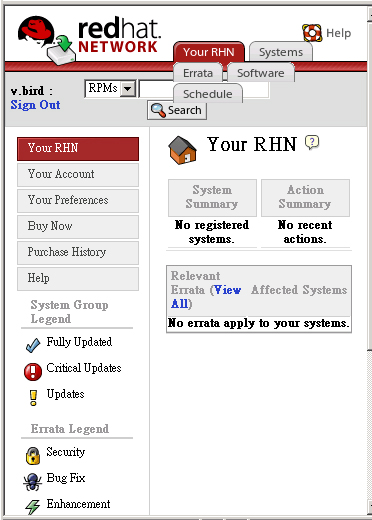Open the Errata tab
The image size is (372, 520).
tap(198, 73)
